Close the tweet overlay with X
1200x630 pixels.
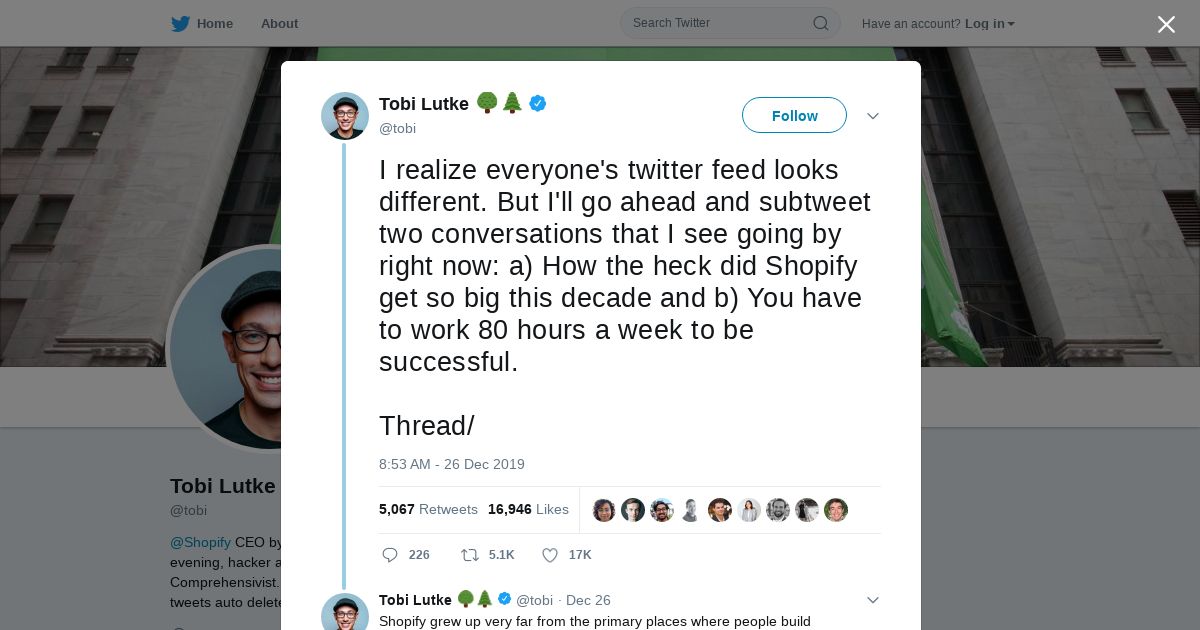1166,25
